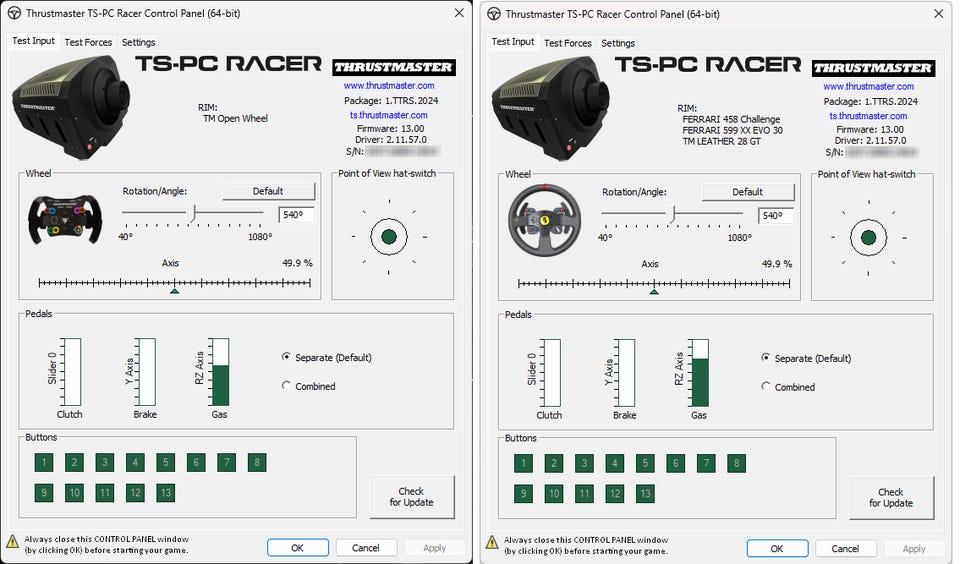
Task: Click rotation angle slider thumb in right window
Action: pyautogui.click(x=672, y=214)
